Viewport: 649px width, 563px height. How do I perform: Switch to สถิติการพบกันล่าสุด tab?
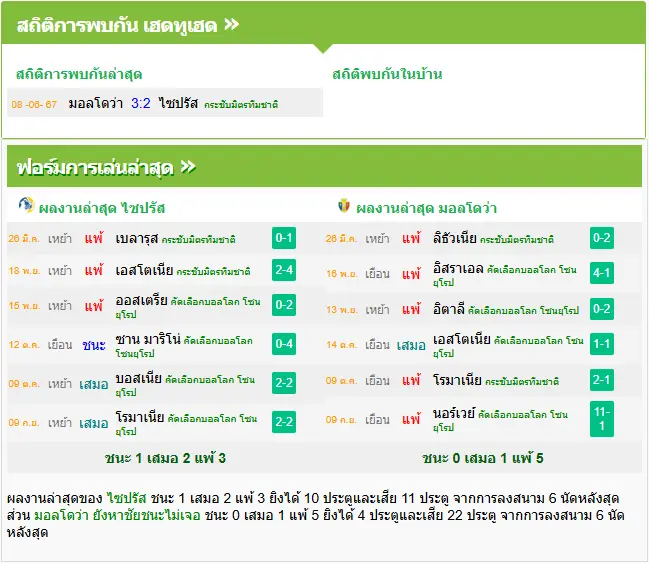pyautogui.click(x=79, y=75)
